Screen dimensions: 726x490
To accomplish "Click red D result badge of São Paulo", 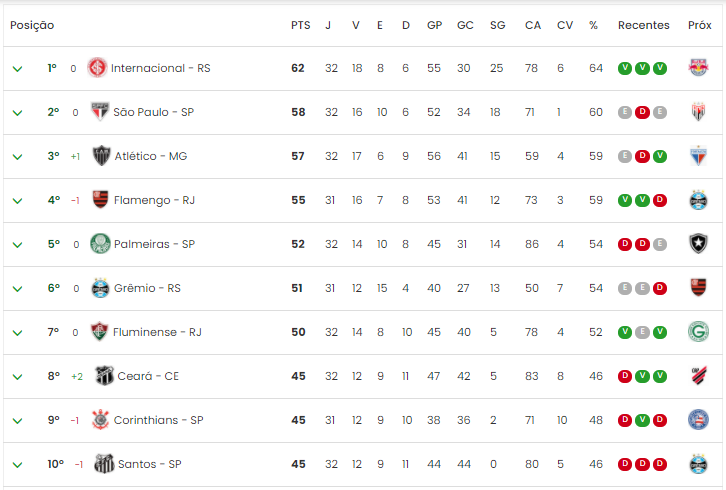I will [642, 112].
